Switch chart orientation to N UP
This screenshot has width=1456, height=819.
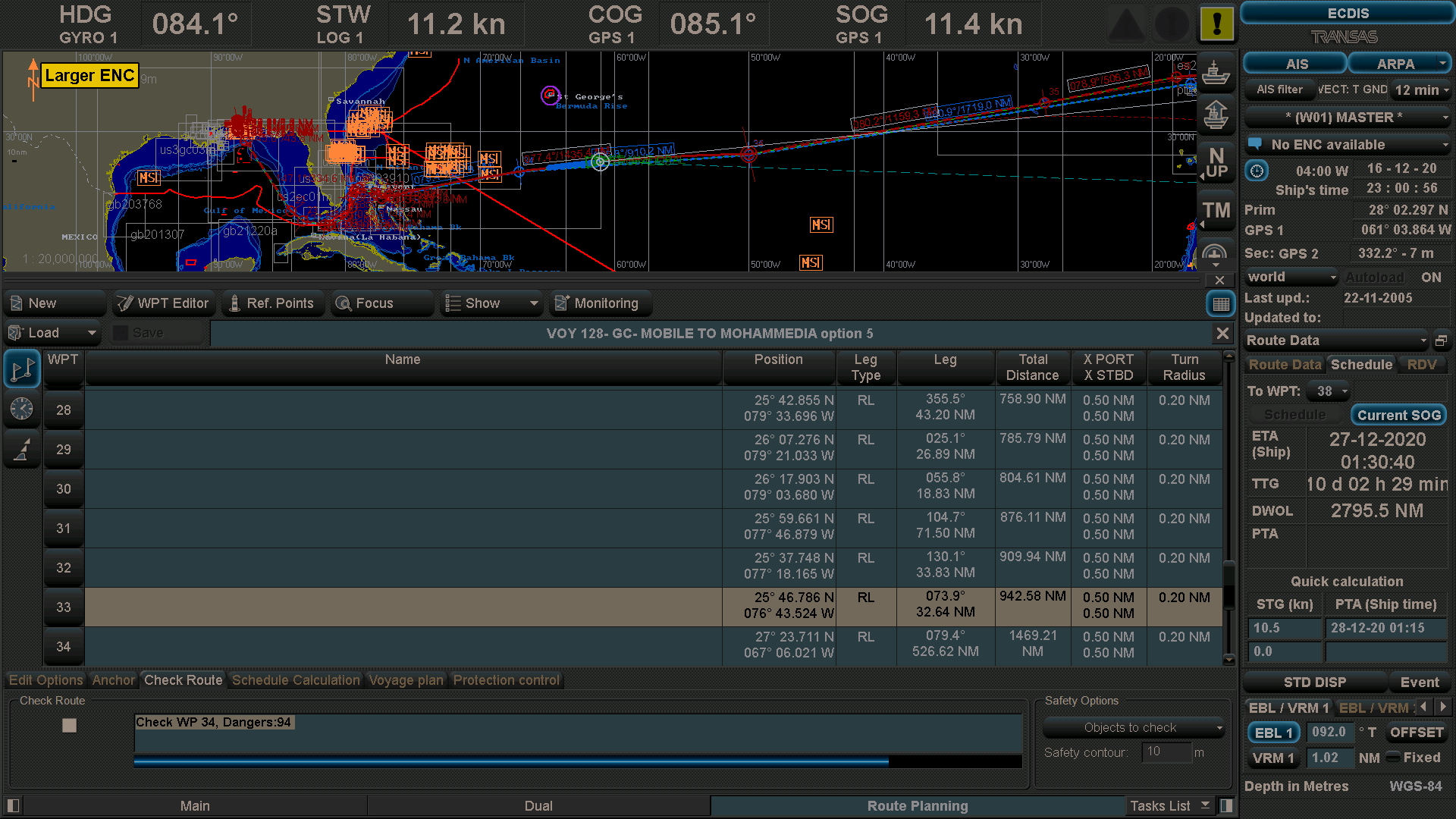[1216, 162]
